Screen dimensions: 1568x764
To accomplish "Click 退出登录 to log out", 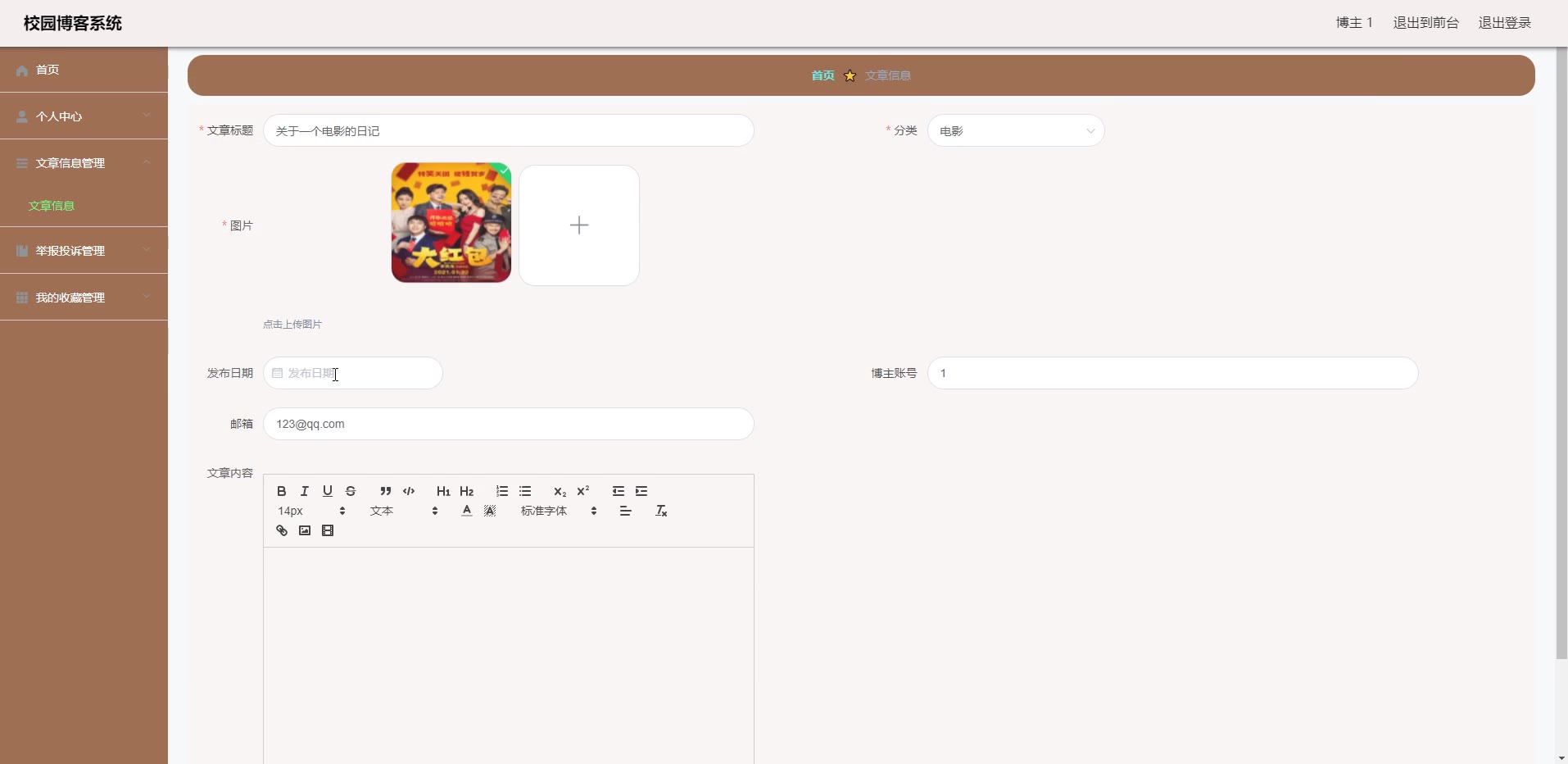I will pyautogui.click(x=1504, y=23).
